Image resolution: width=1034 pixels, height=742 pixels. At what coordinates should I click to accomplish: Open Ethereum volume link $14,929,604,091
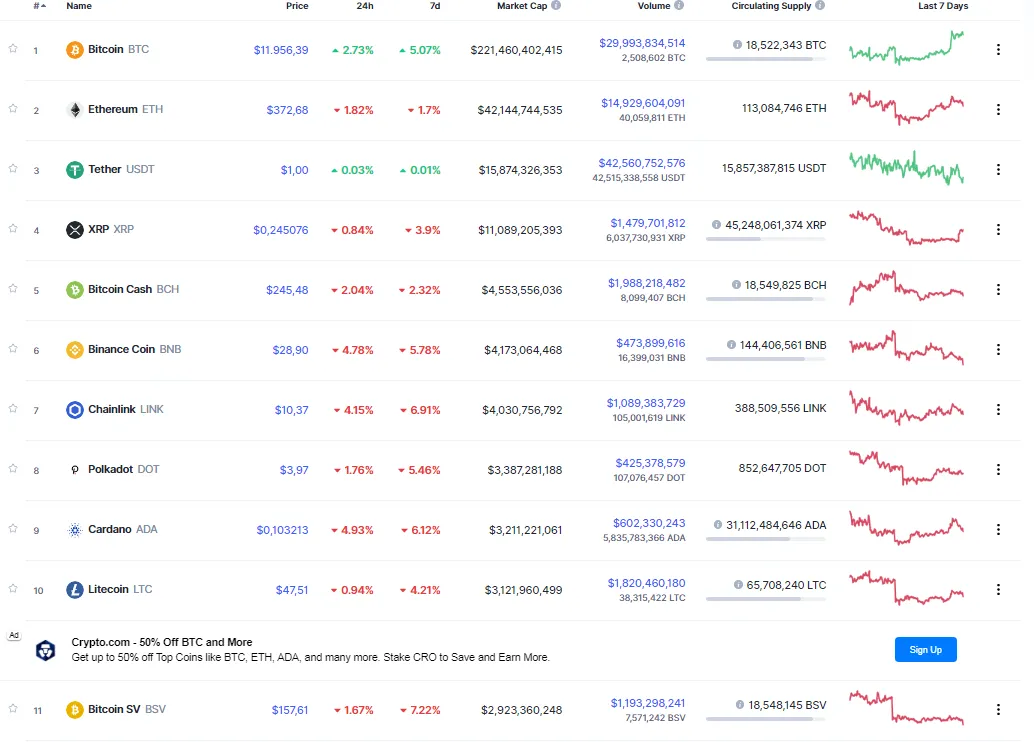643,103
